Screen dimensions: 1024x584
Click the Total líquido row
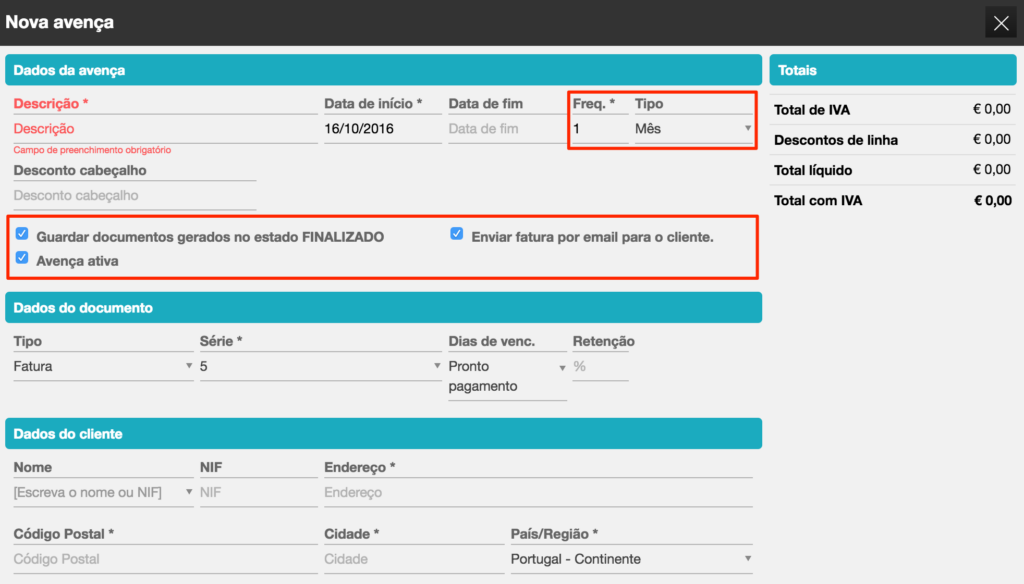pos(893,170)
